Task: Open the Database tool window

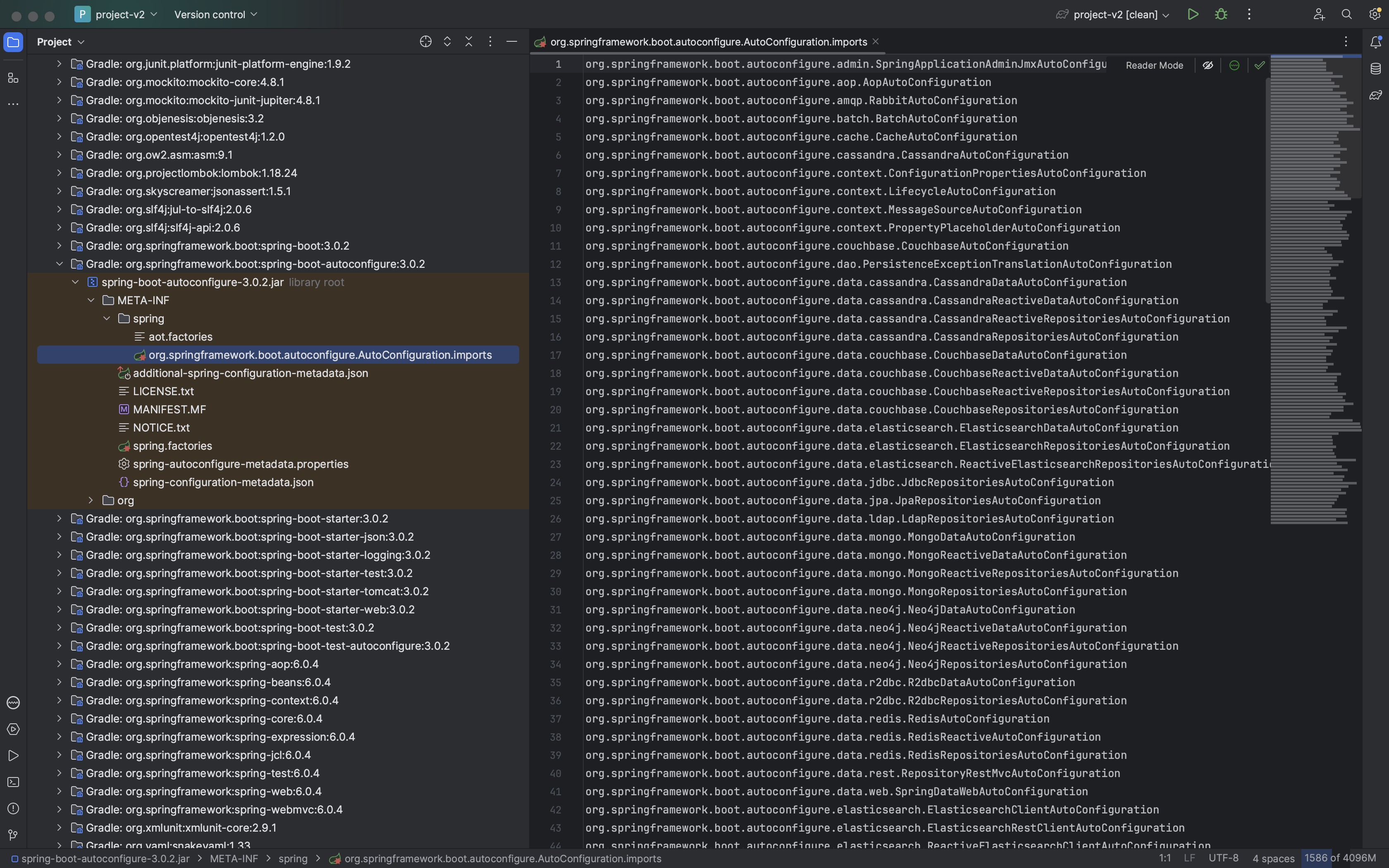Action: point(1376,69)
